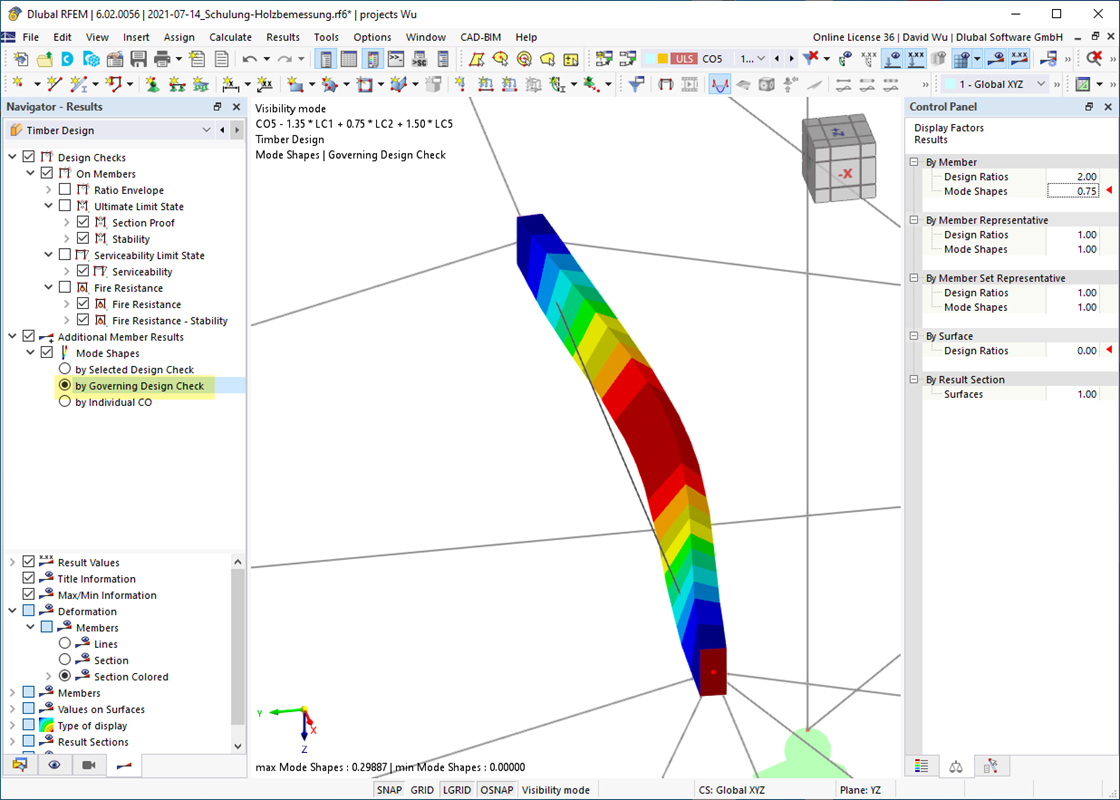Activate the ULS button in the toolbar
Viewport: 1120px width, 800px height.
pyautogui.click(x=684, y=59)
